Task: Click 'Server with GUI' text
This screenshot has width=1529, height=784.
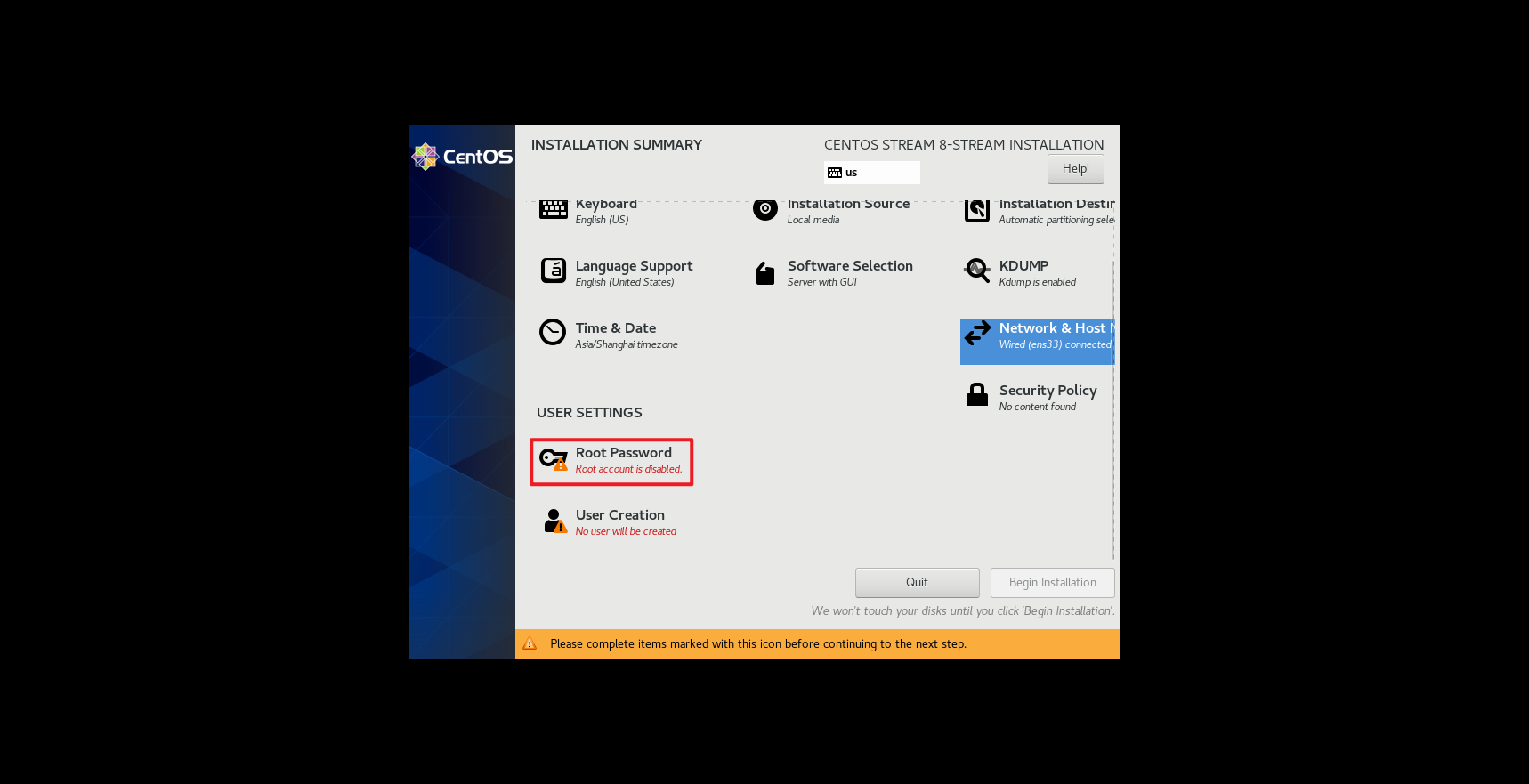Action: [x=821, y=282]
